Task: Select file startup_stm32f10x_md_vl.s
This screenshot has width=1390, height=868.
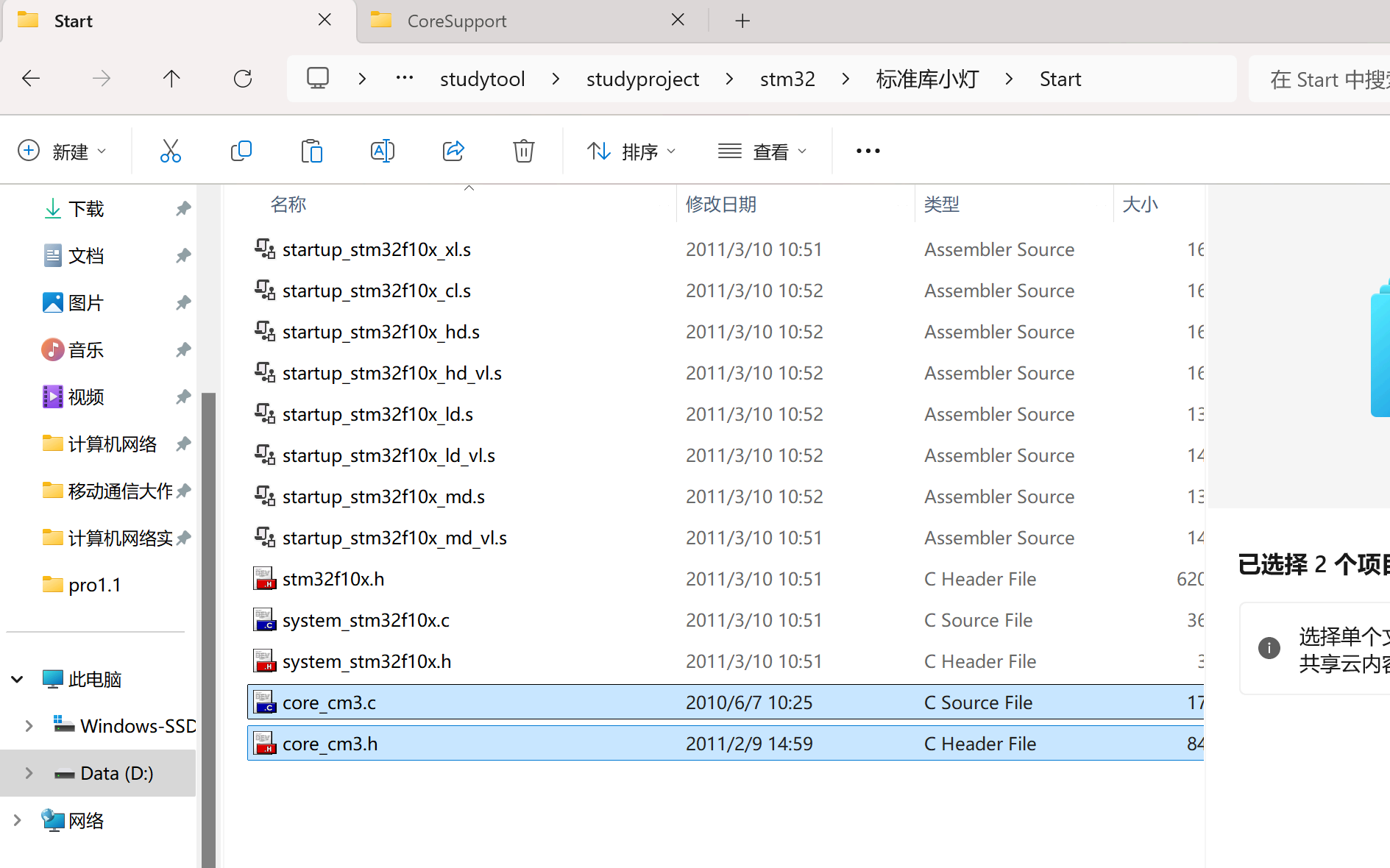Action: 726,538
